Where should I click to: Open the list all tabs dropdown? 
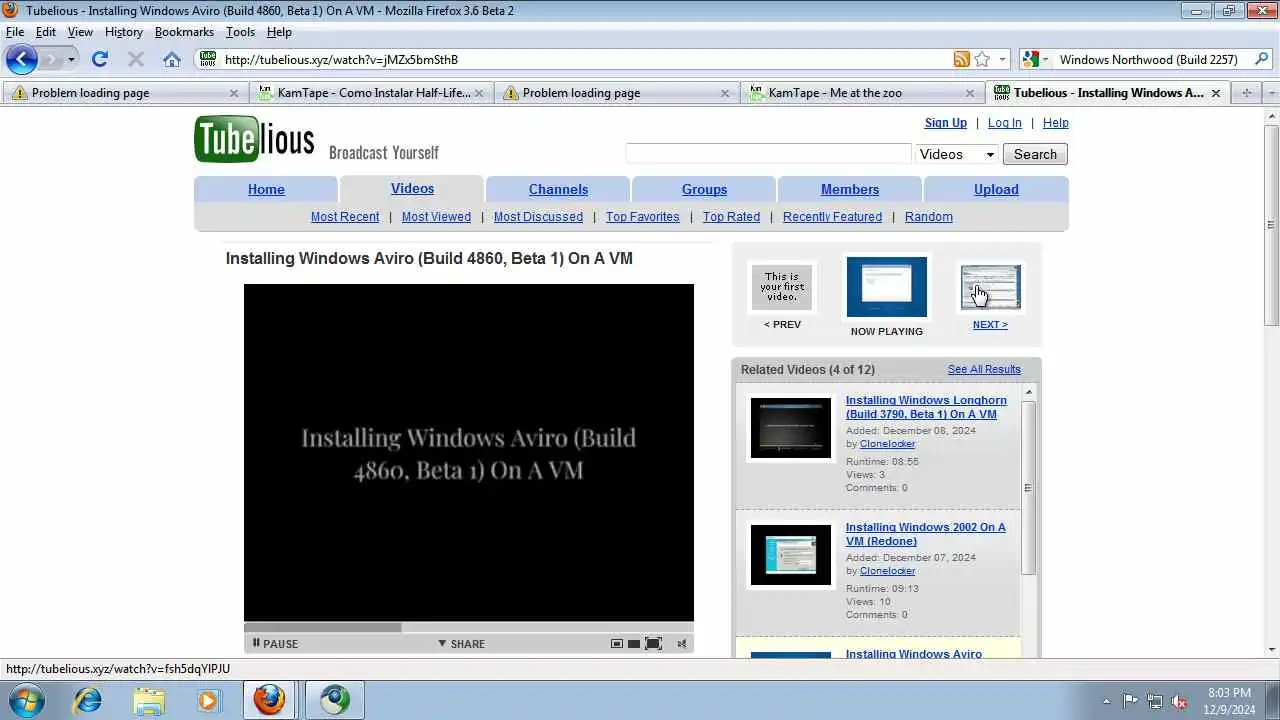pyautogui.click(x=1271, y=93)
